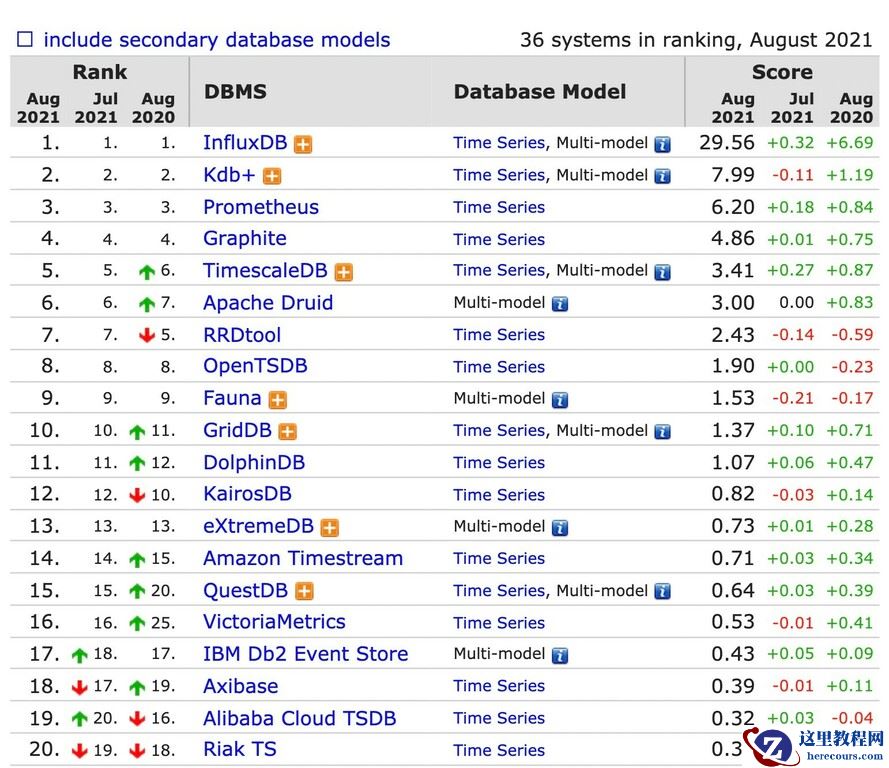The height and width of the screenshot is (768, 889).
Task: Open the Graphite database link
Action: pos(246,238)
